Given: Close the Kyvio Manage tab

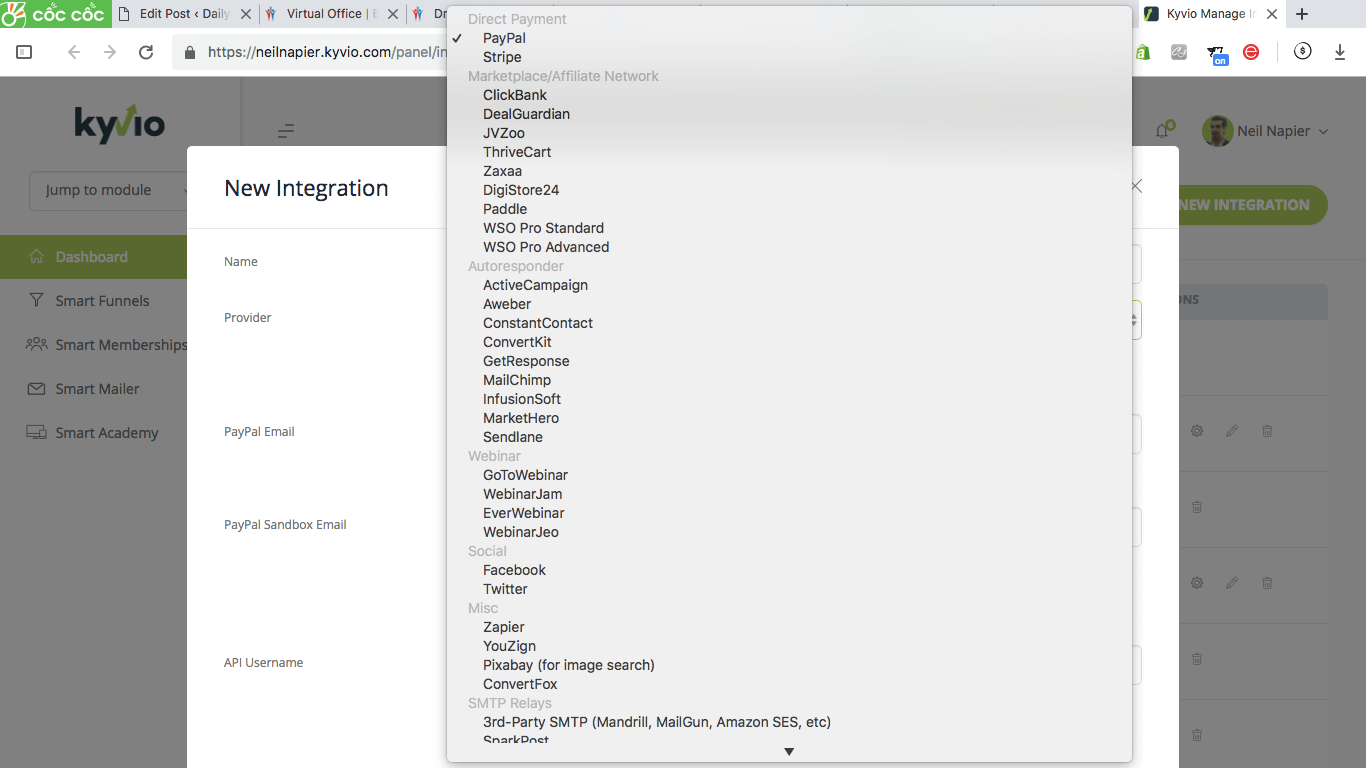Looking at the screenshot, I should tap(1272, 14).
